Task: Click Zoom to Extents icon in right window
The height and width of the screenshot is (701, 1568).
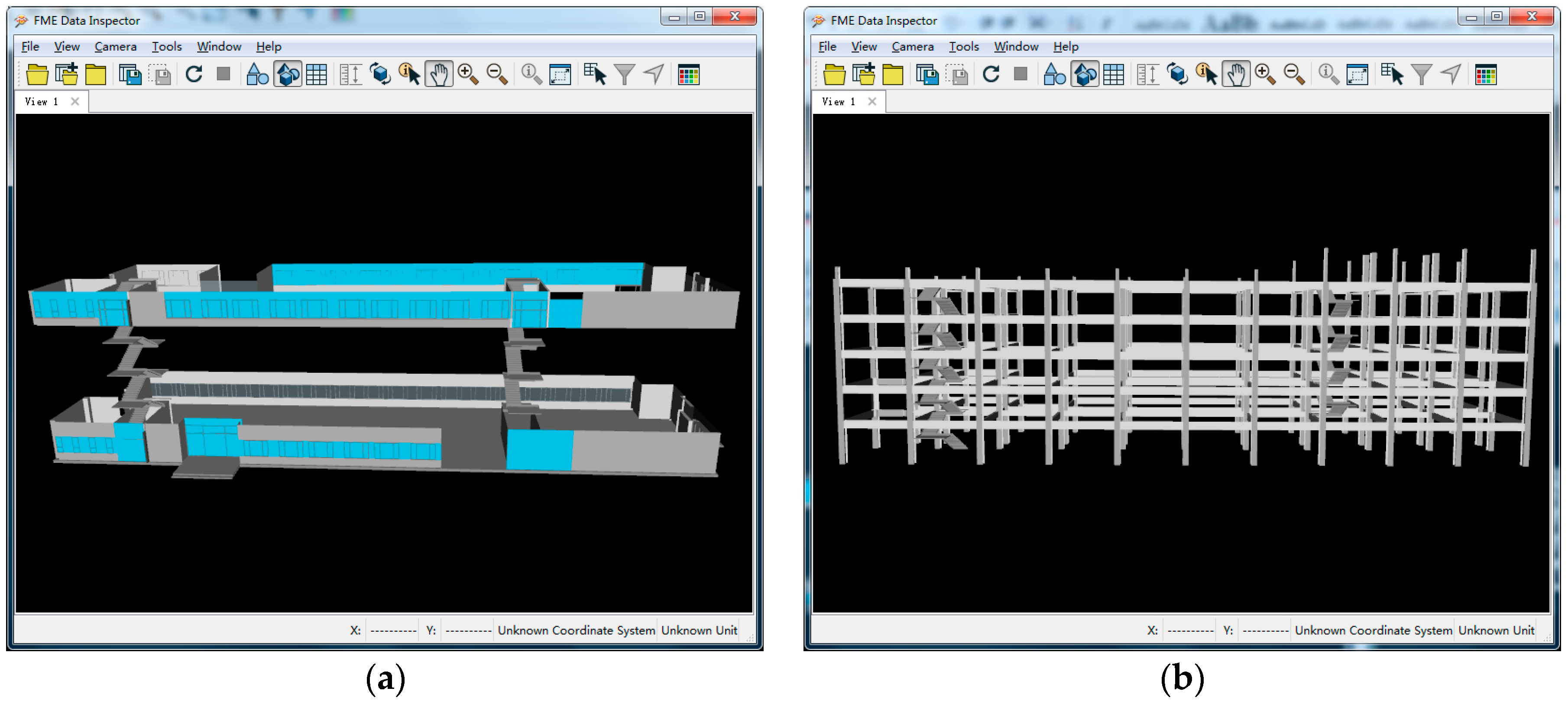Action: [1357, 75]
